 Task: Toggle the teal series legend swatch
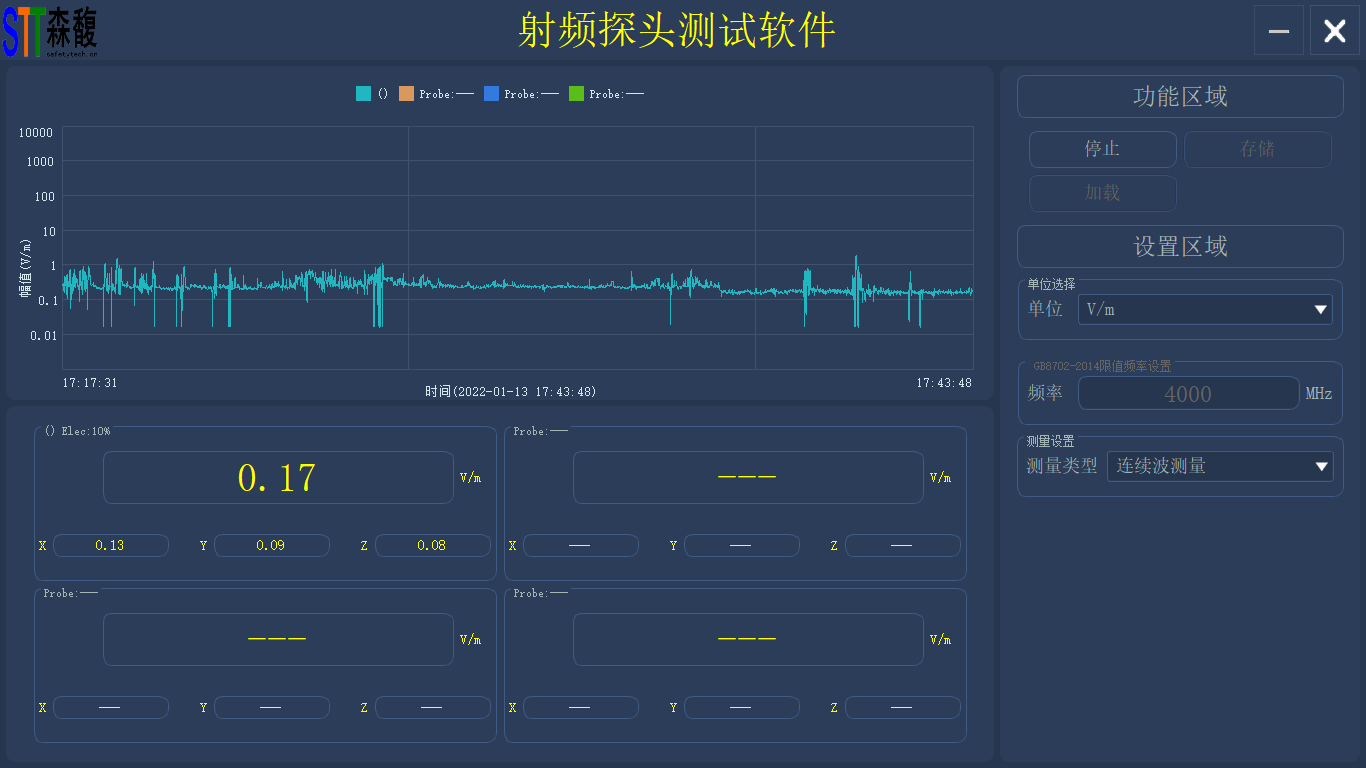pos(364,94)
